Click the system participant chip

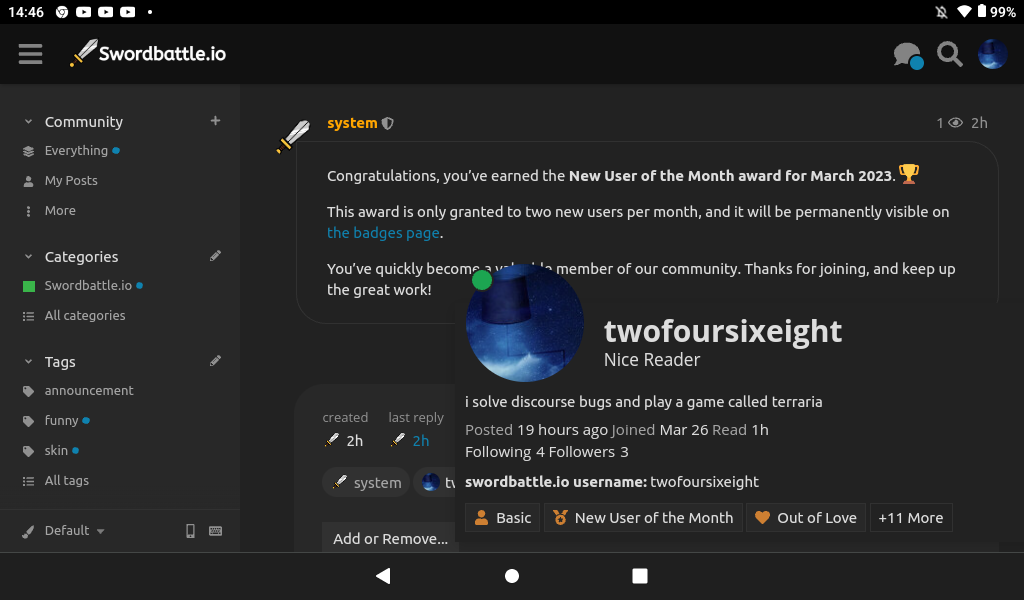pos(366,482)
